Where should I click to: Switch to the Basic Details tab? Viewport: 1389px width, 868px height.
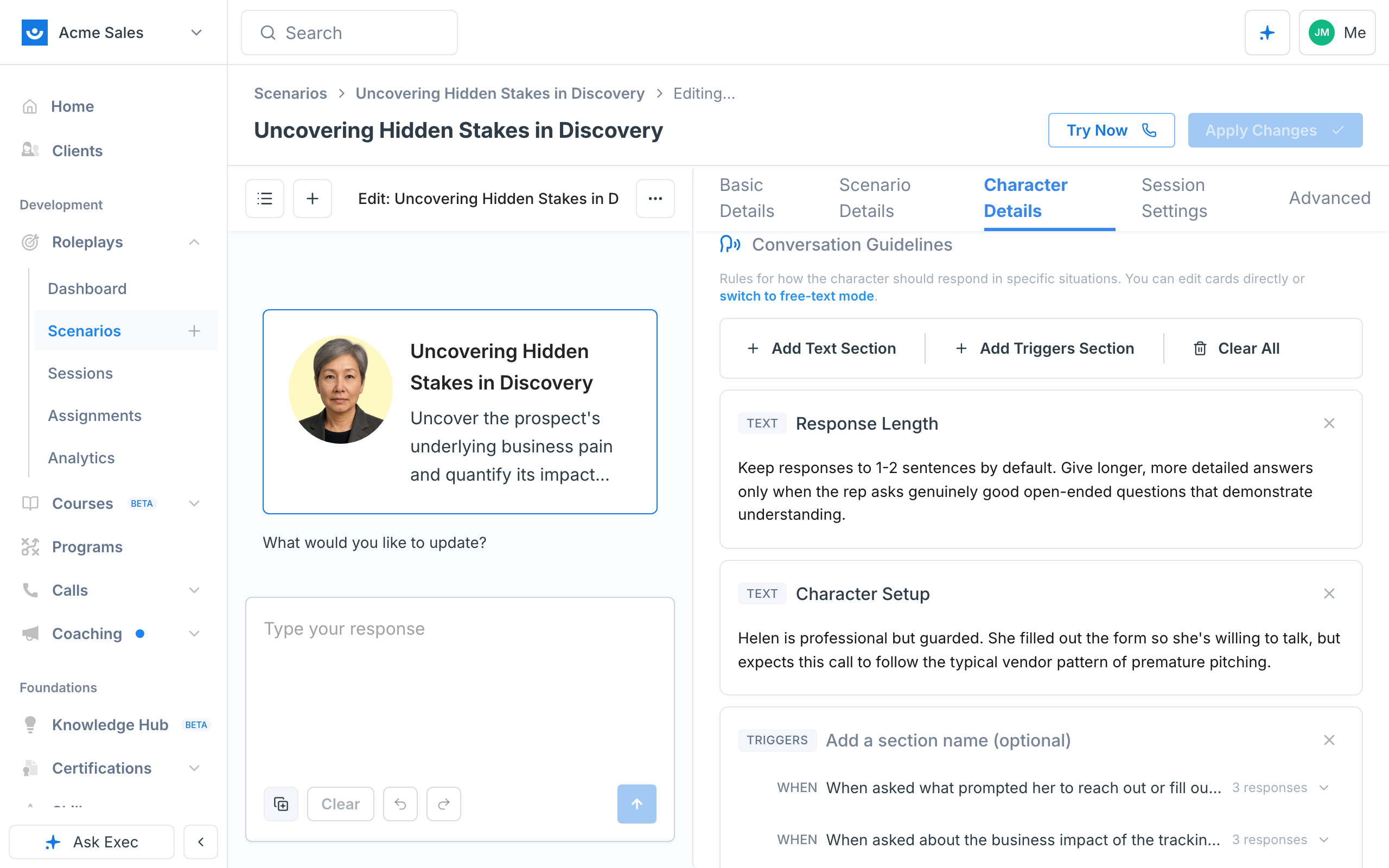[747, 198]
